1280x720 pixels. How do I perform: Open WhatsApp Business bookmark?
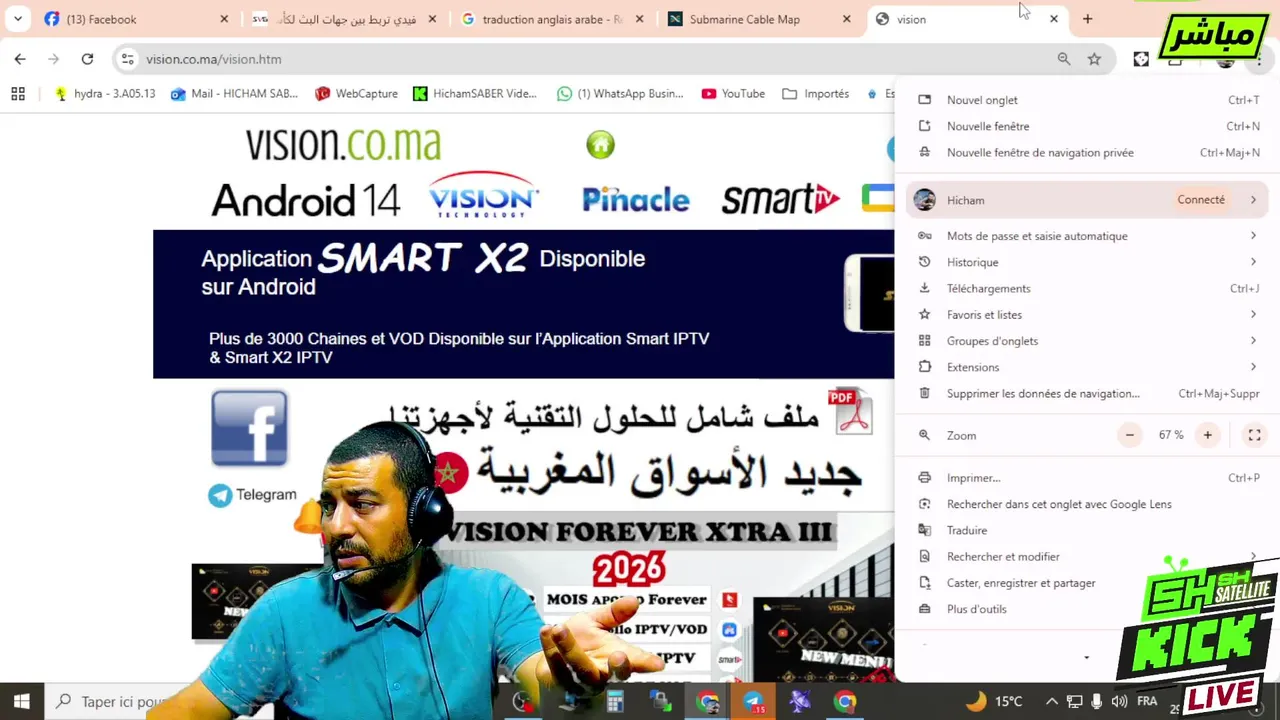pos(620,94)
